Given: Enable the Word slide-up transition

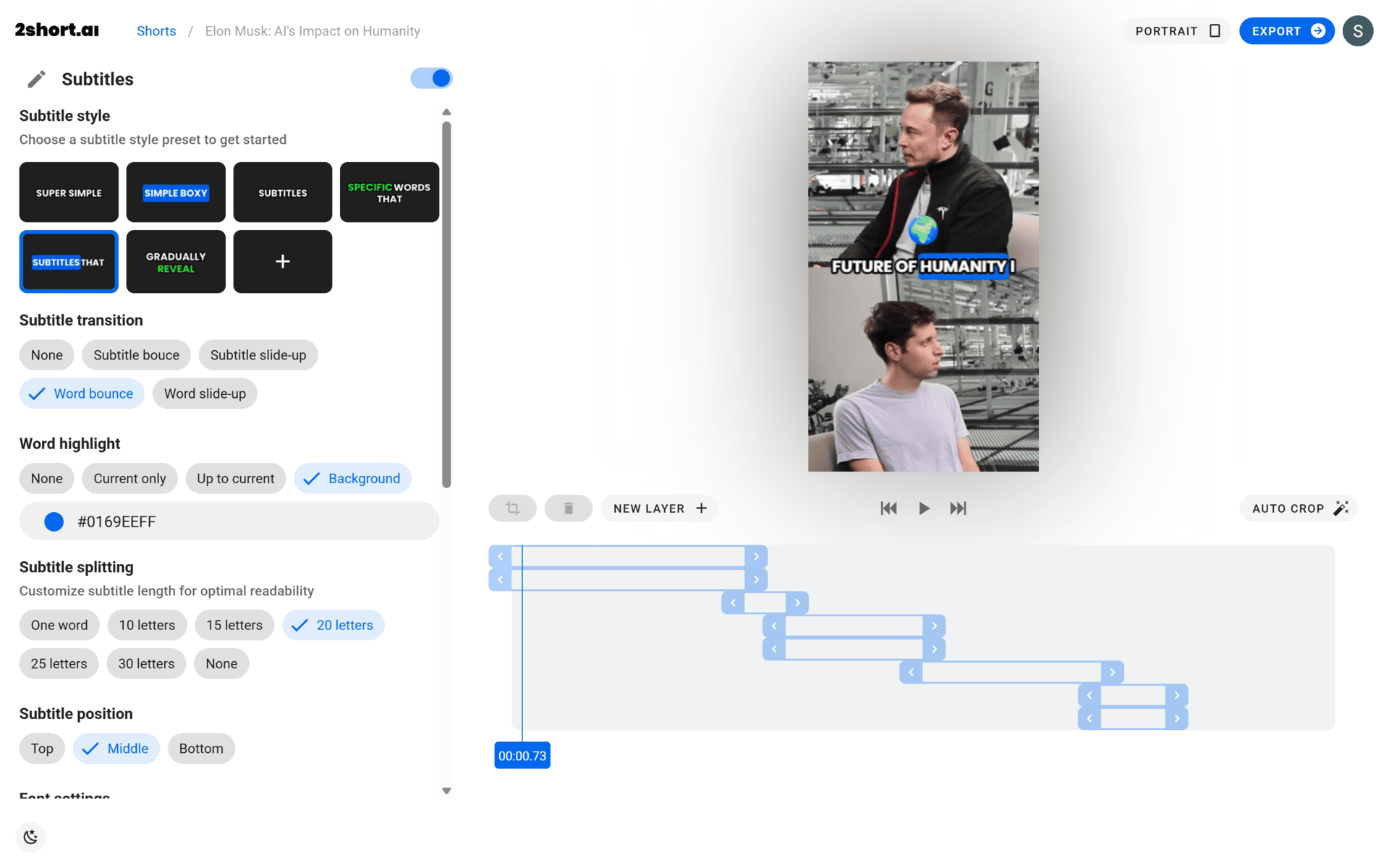Looking at the screenshot, I should coord(205,393).
